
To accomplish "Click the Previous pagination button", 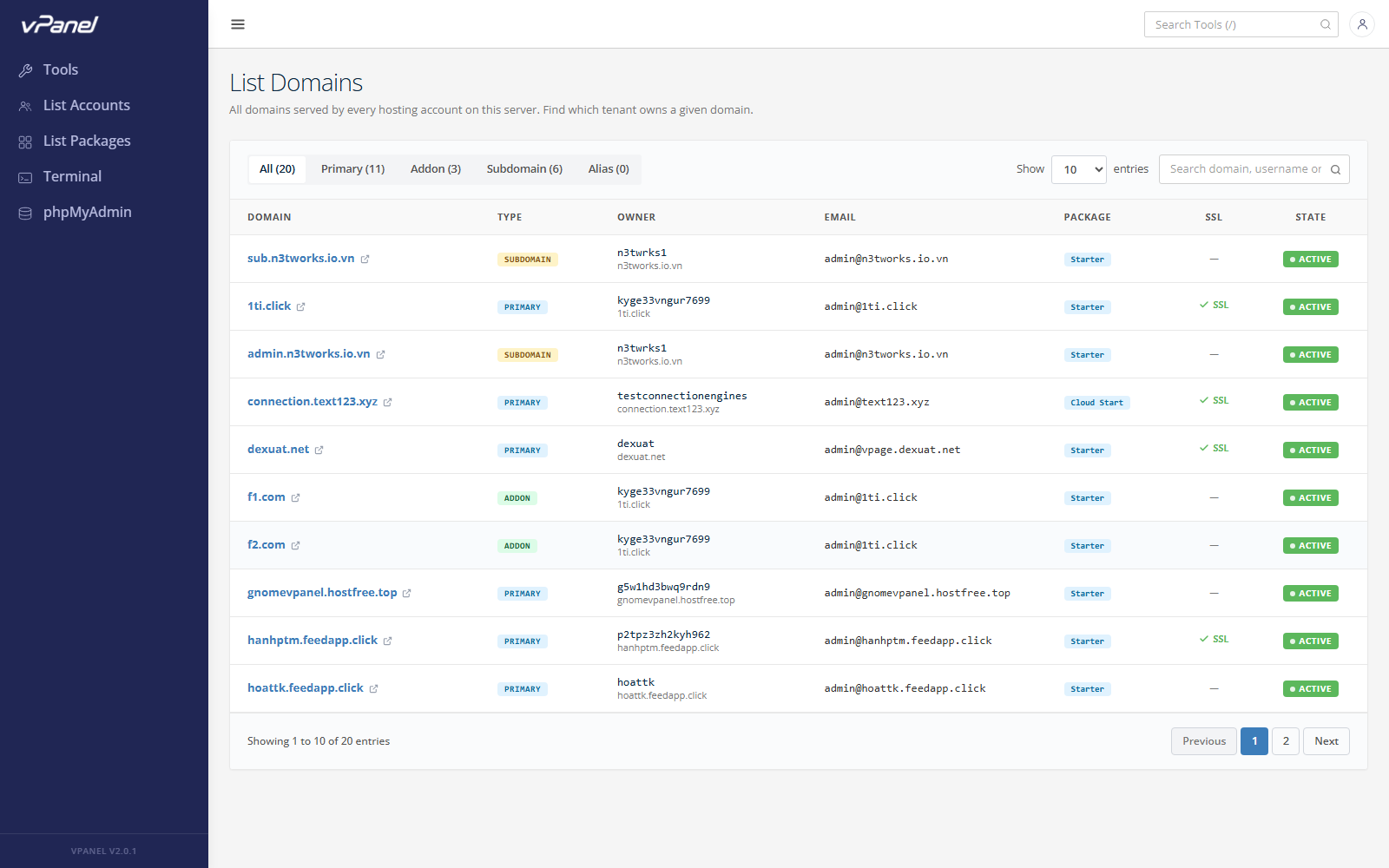I will click(1204, 741).
